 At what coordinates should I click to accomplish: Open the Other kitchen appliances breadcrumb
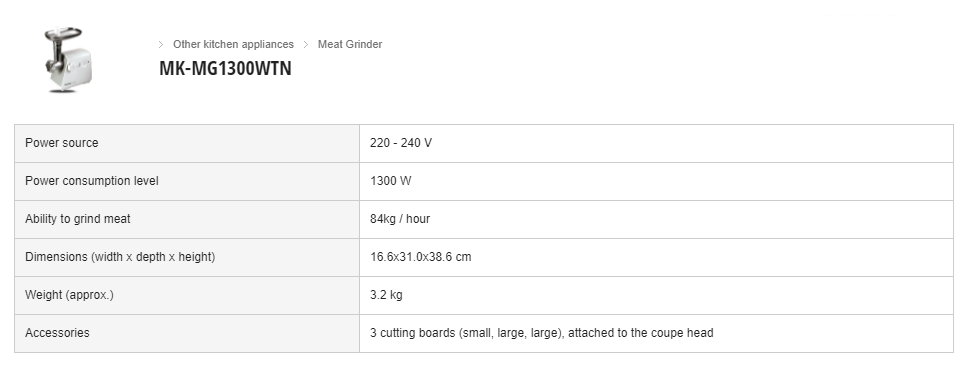[233, 44]
